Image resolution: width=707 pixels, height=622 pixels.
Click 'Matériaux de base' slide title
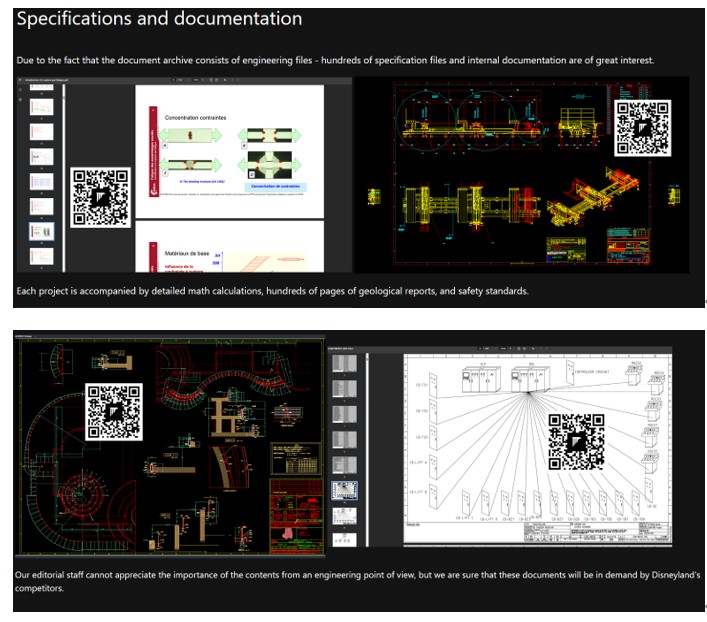[x=187, y=253]
